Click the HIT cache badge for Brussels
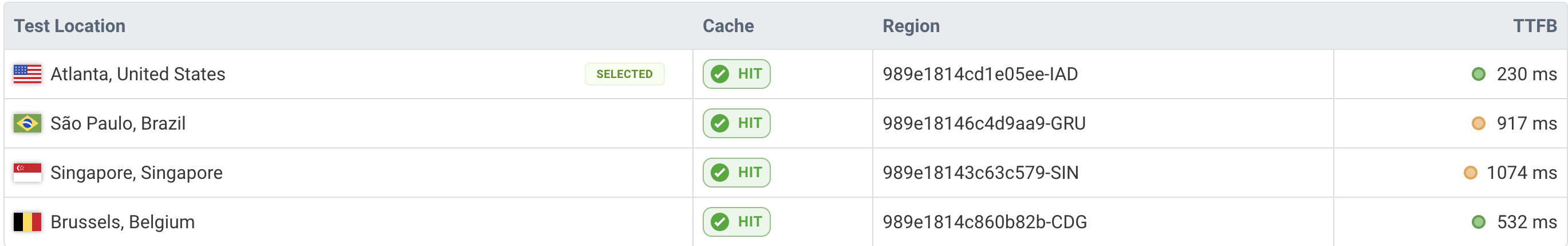 (x=736, y=222)
